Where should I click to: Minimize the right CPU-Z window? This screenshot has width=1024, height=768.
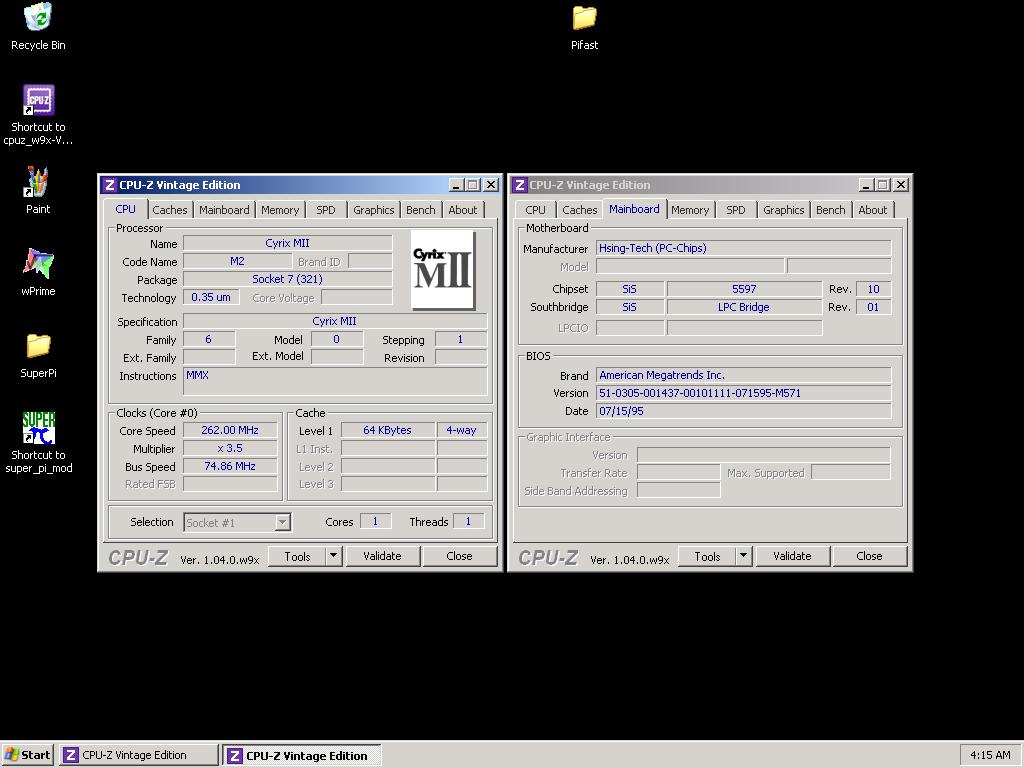point(867,185)
